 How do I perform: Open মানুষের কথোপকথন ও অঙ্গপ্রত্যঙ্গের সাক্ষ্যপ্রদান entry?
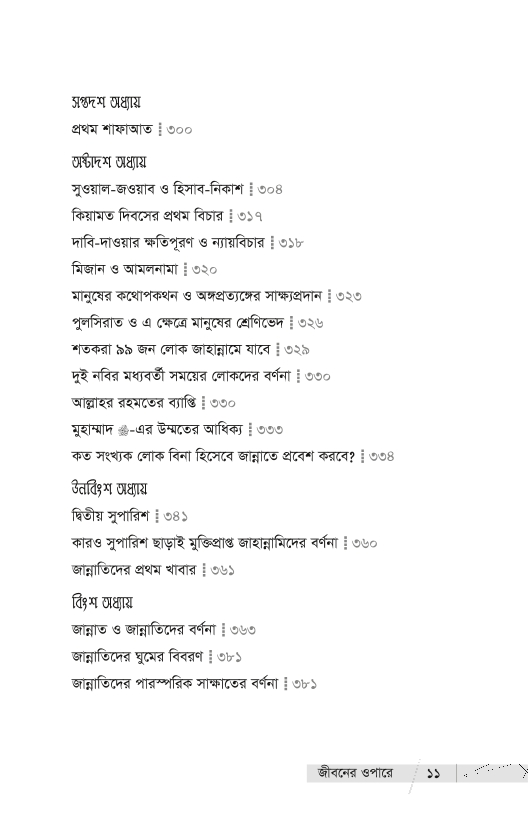pyautogui.click(x=216, y=296)
